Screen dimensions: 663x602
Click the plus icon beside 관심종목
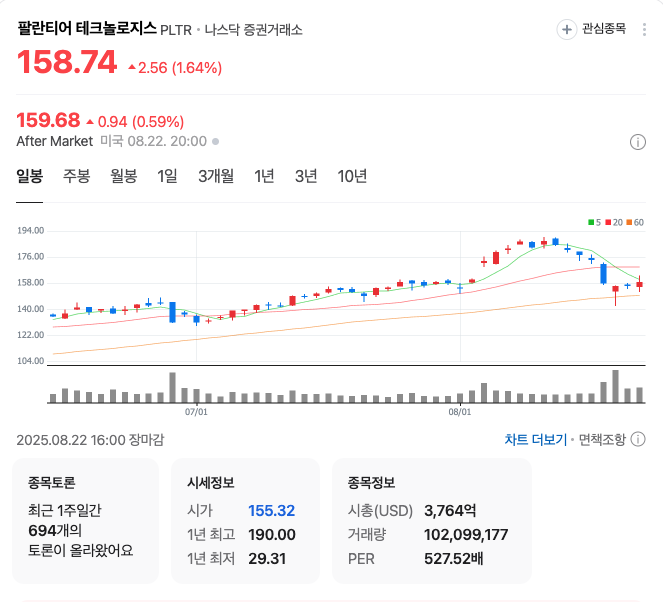click(567, 30)
